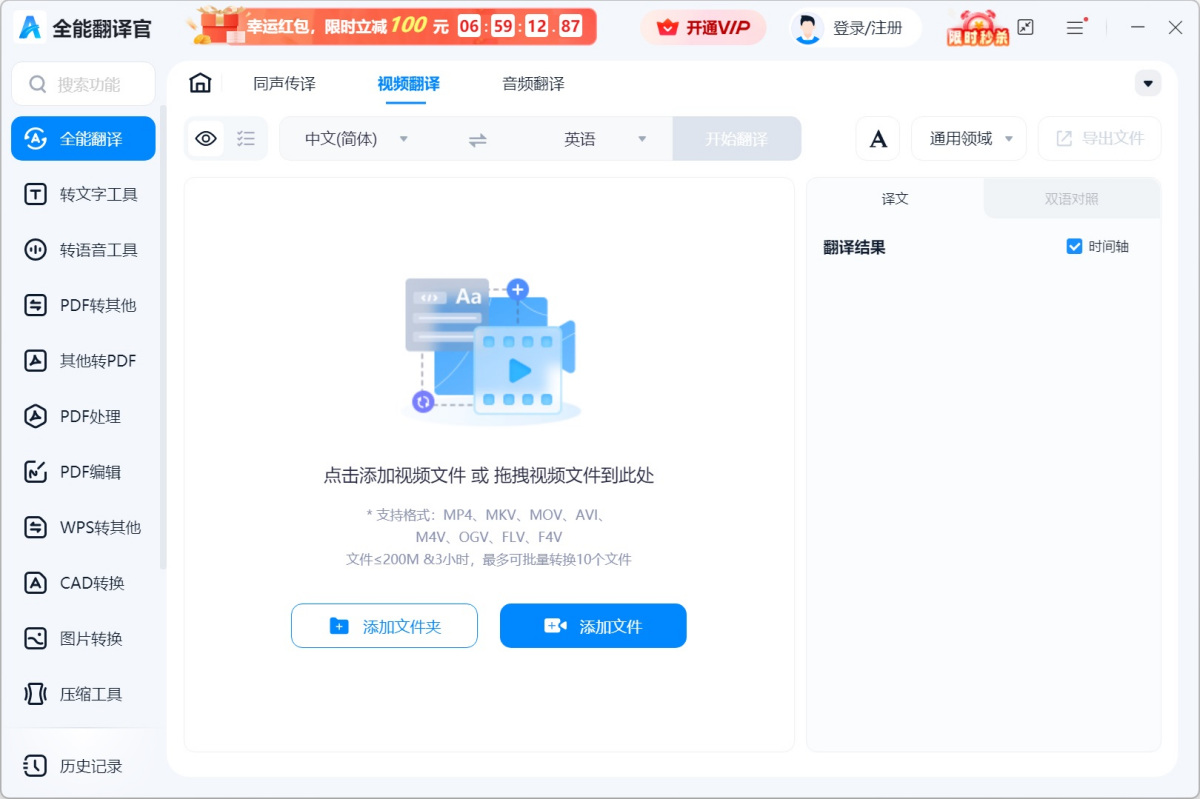Switch to the 同声传译 tab

284,84
